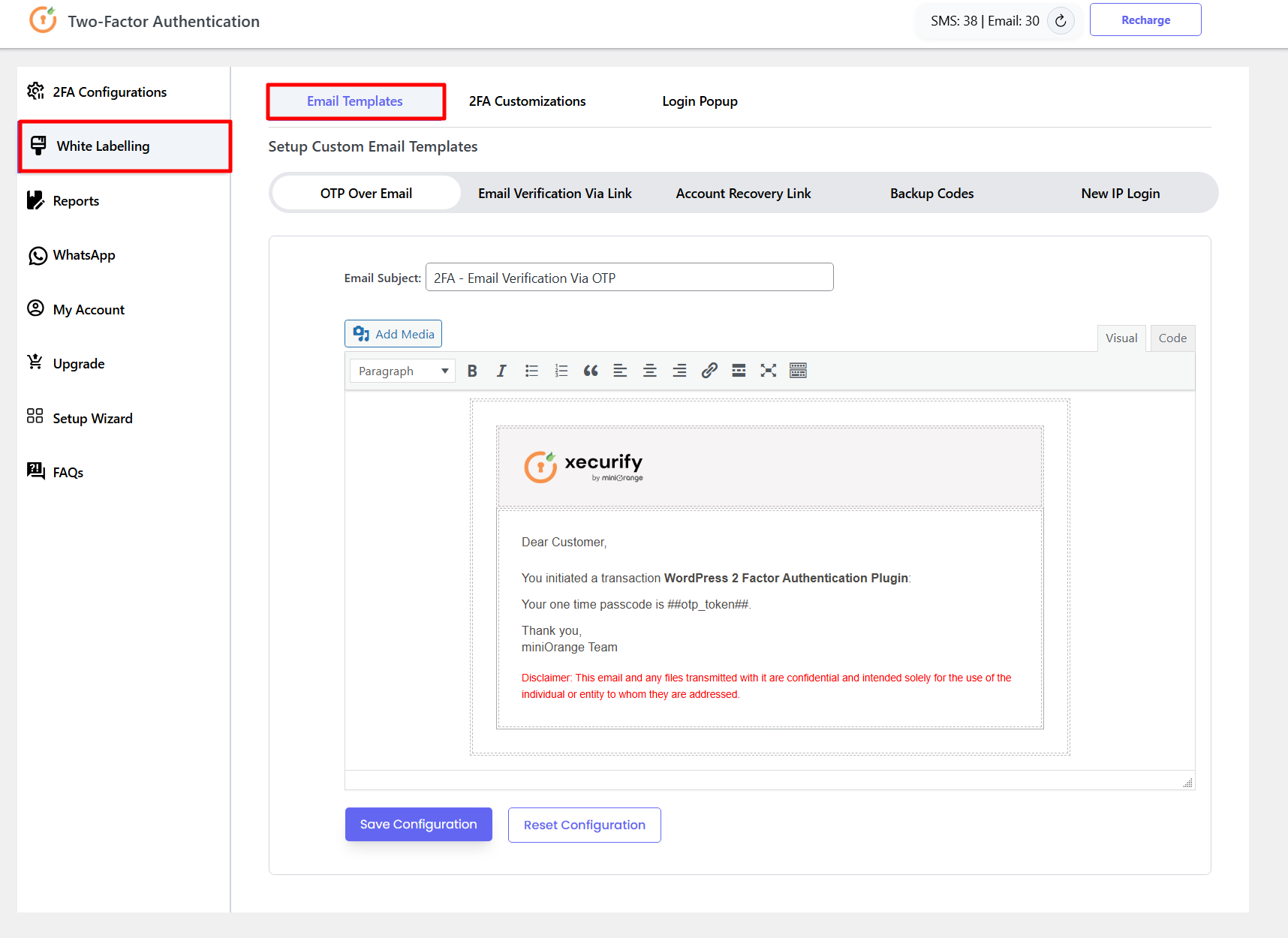The width and height of the screenshot is (1288, 938).
Task: Select Account Recovery Link template
Action: tap(743, 194)
